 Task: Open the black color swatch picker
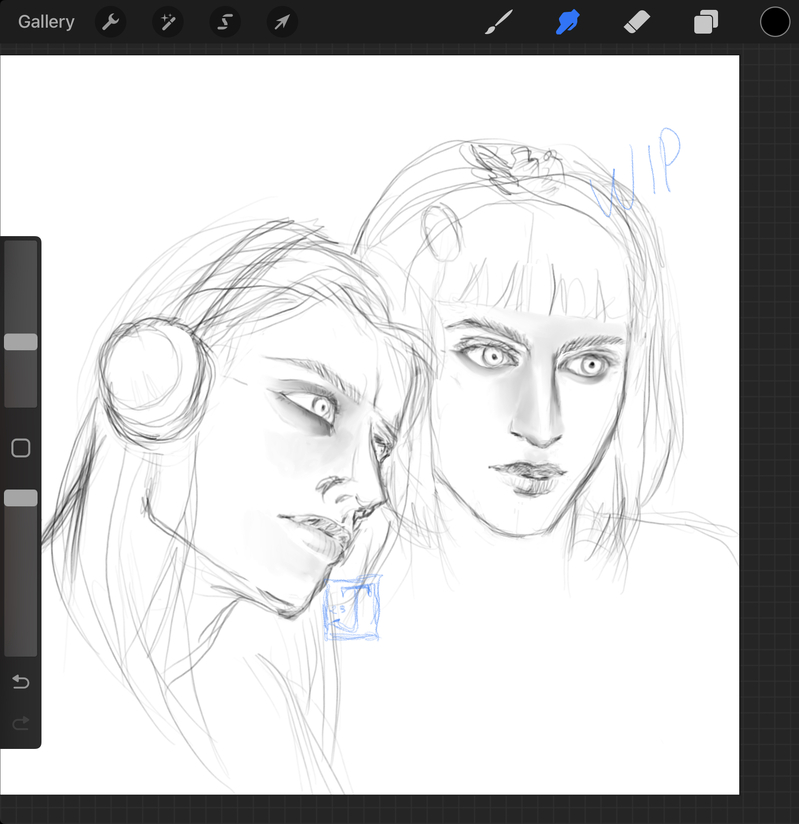tap(775, 22)
